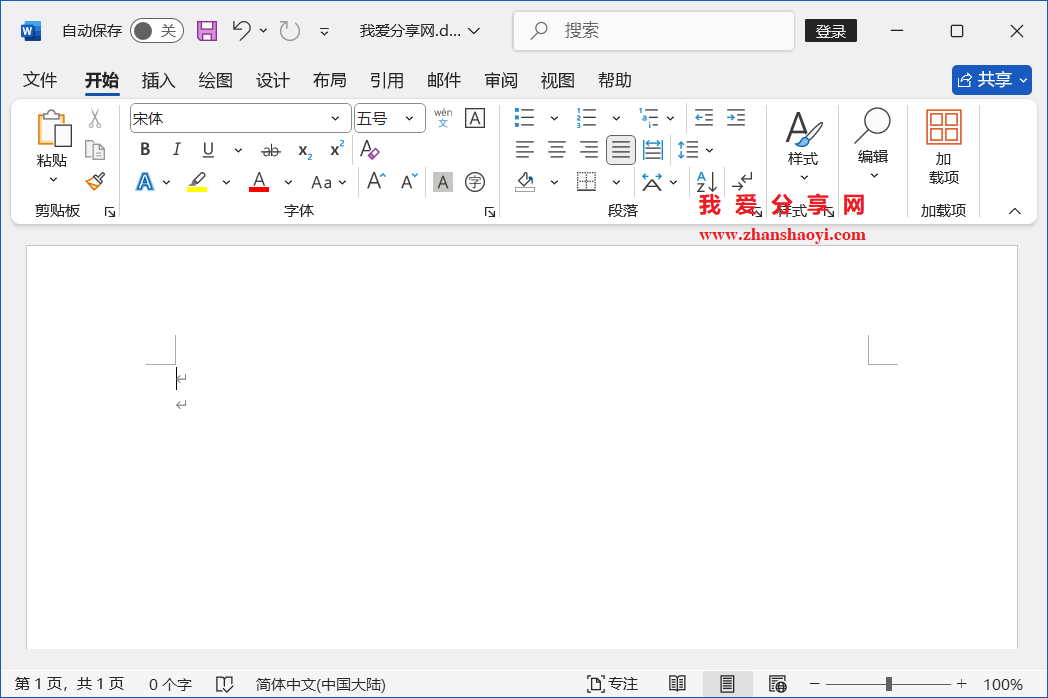
Task: Apply strikethrough formatting
Action: (x=271, y=150)
